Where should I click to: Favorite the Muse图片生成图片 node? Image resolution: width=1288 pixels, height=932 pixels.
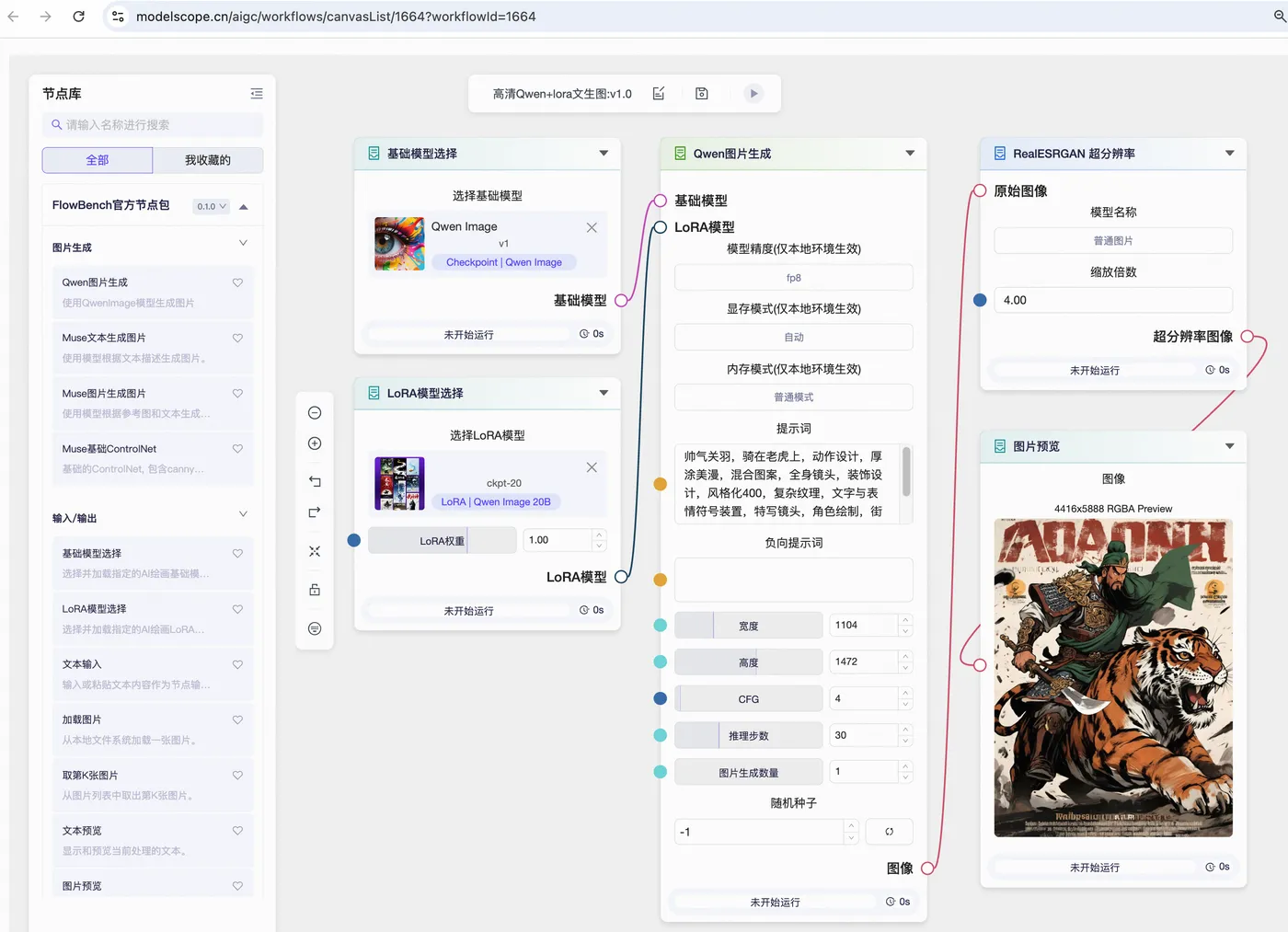point(237,393)
